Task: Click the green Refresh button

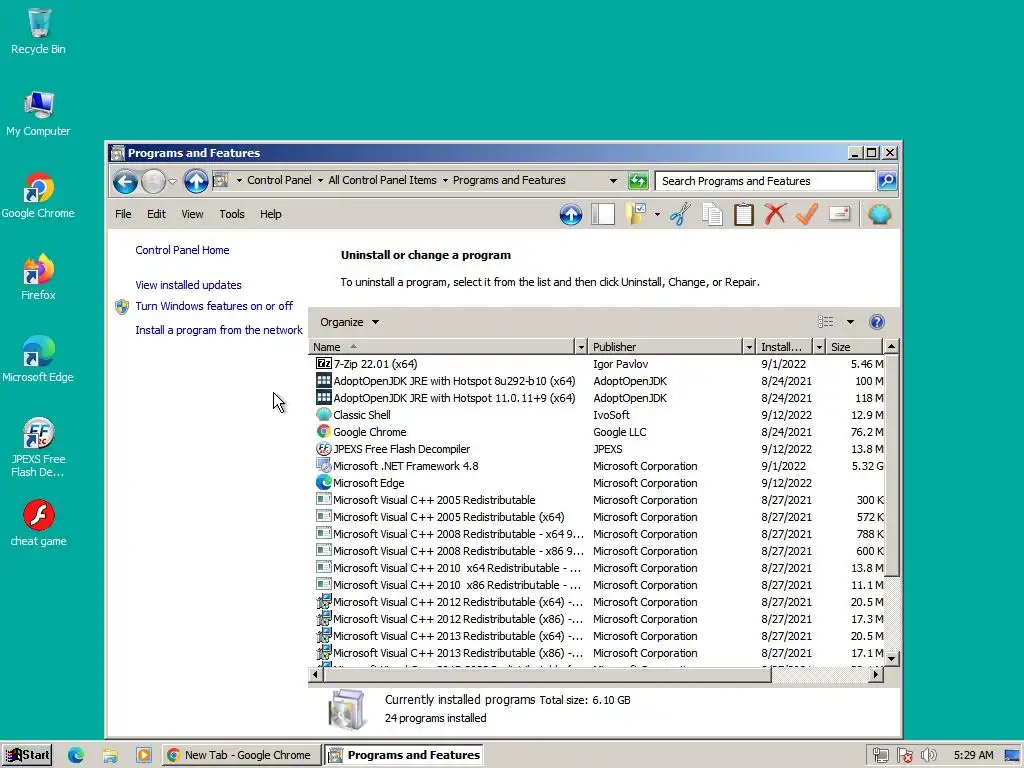Action: pos(638,181)
